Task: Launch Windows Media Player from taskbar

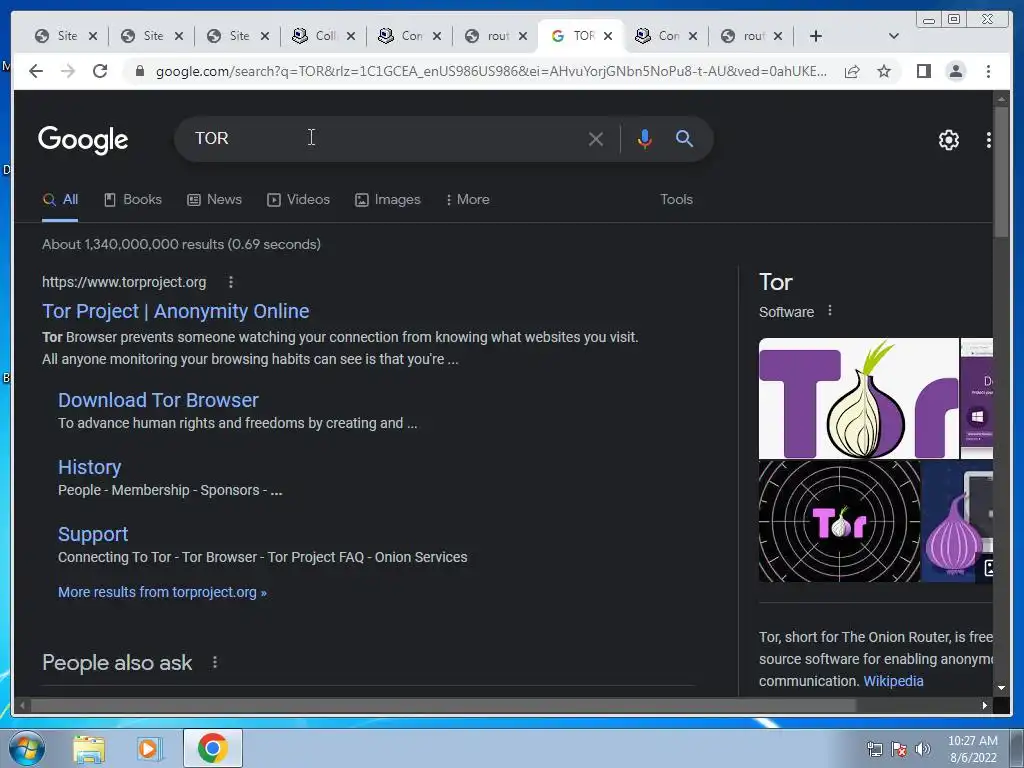Action: [149, 749]
